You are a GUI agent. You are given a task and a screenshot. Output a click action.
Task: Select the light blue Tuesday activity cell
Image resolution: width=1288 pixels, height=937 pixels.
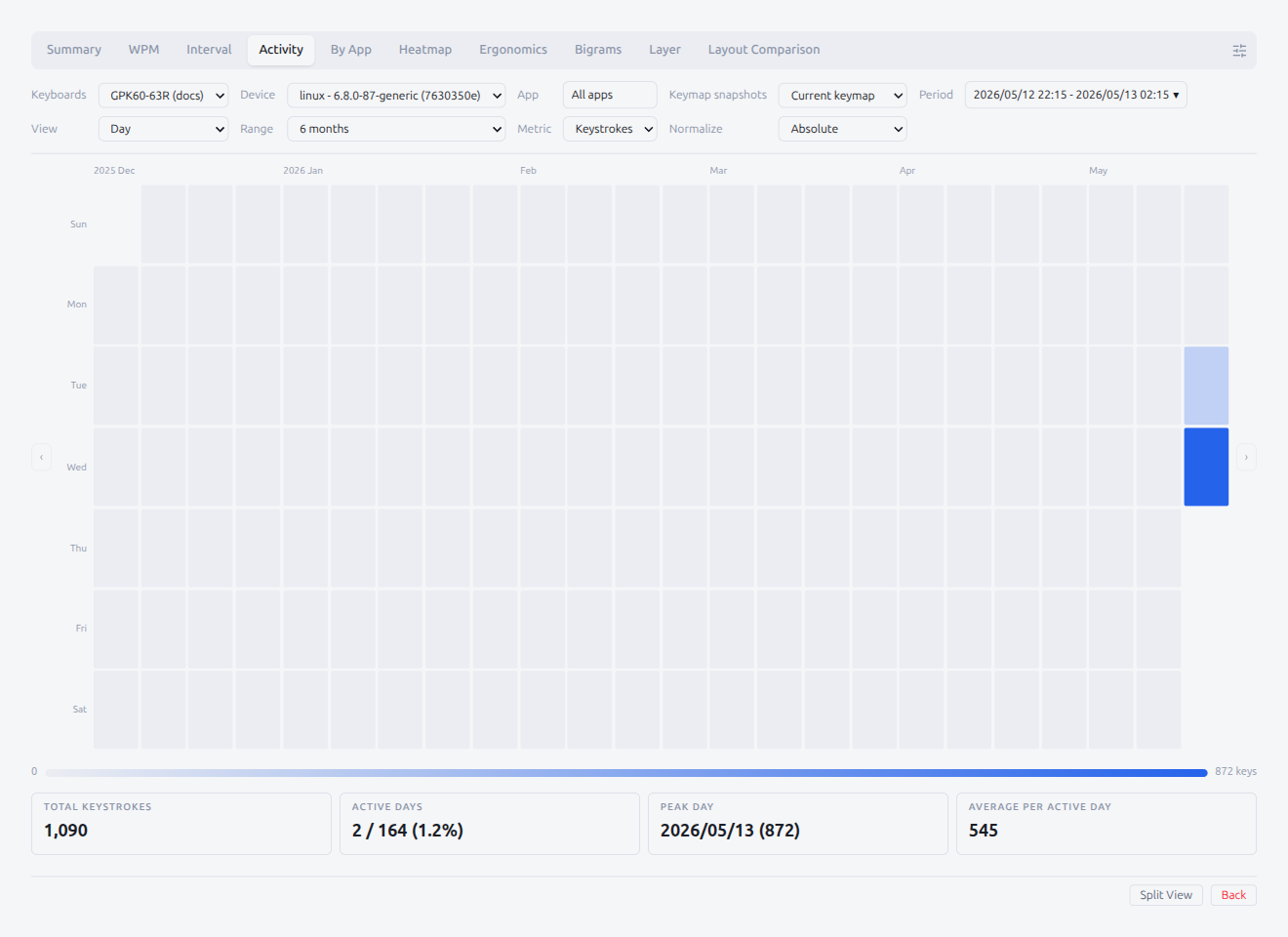[1206, 386]
